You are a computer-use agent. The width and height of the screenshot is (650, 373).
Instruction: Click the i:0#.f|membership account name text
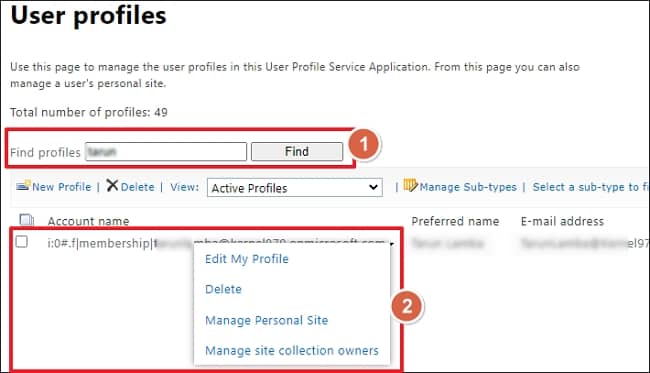pos(218,243)
